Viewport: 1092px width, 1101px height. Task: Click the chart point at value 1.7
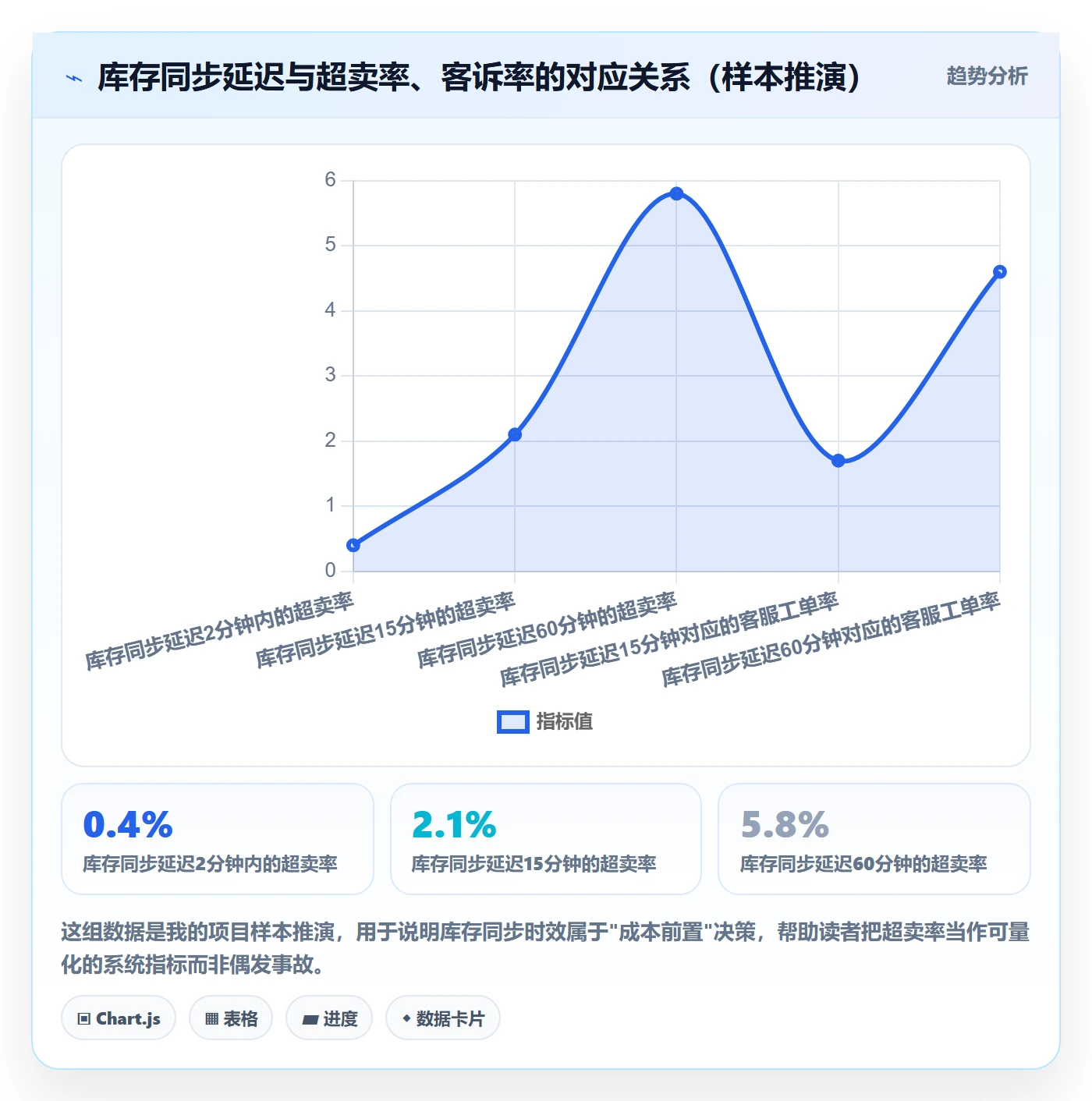(838, 461)
